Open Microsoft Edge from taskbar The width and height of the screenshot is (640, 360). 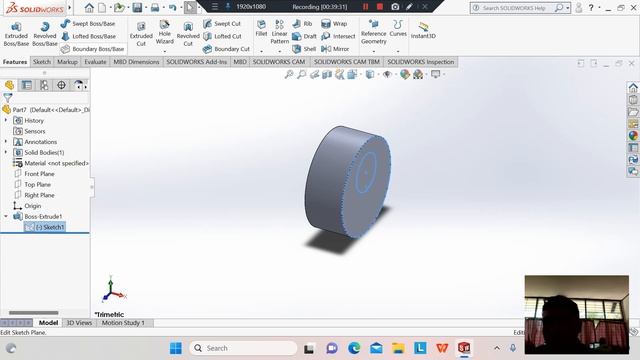tap(354, 348)
